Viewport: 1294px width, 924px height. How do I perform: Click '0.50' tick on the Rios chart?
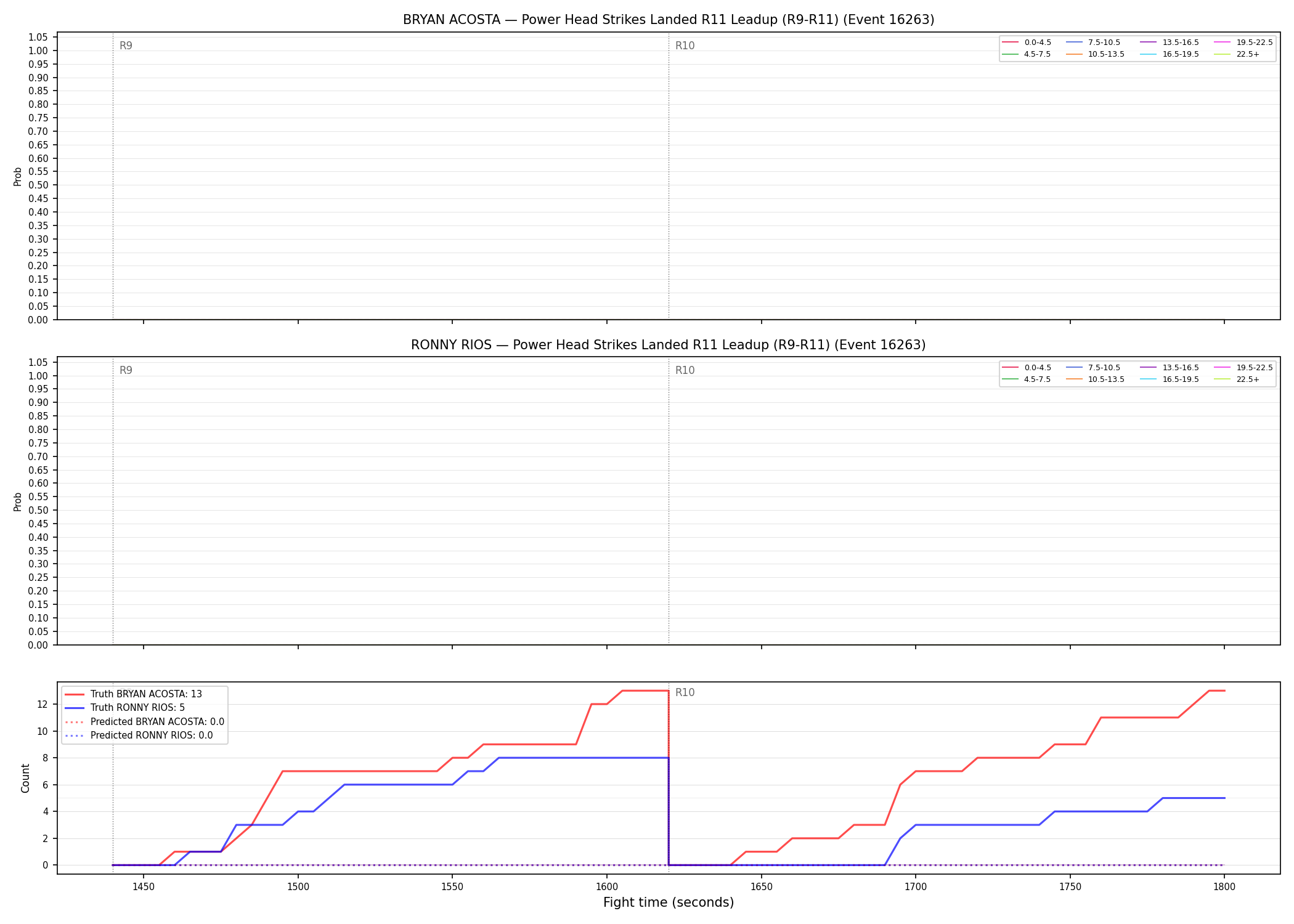click(x=38, y=510)
